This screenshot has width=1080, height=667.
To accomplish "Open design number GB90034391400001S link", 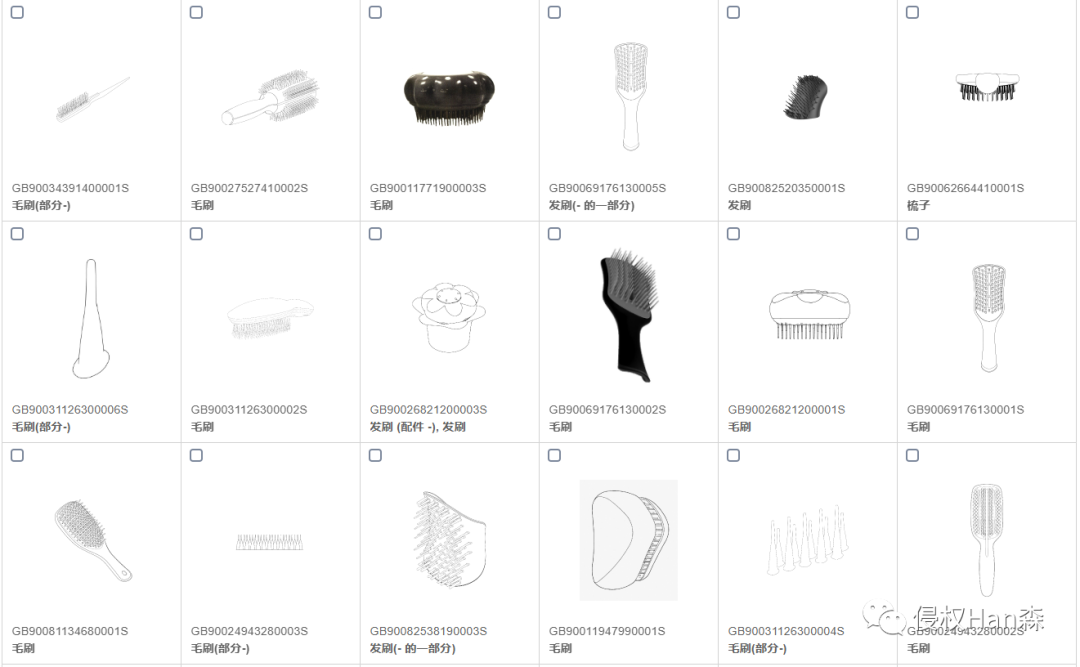I will pyautogui.click(x=70, y=188).
